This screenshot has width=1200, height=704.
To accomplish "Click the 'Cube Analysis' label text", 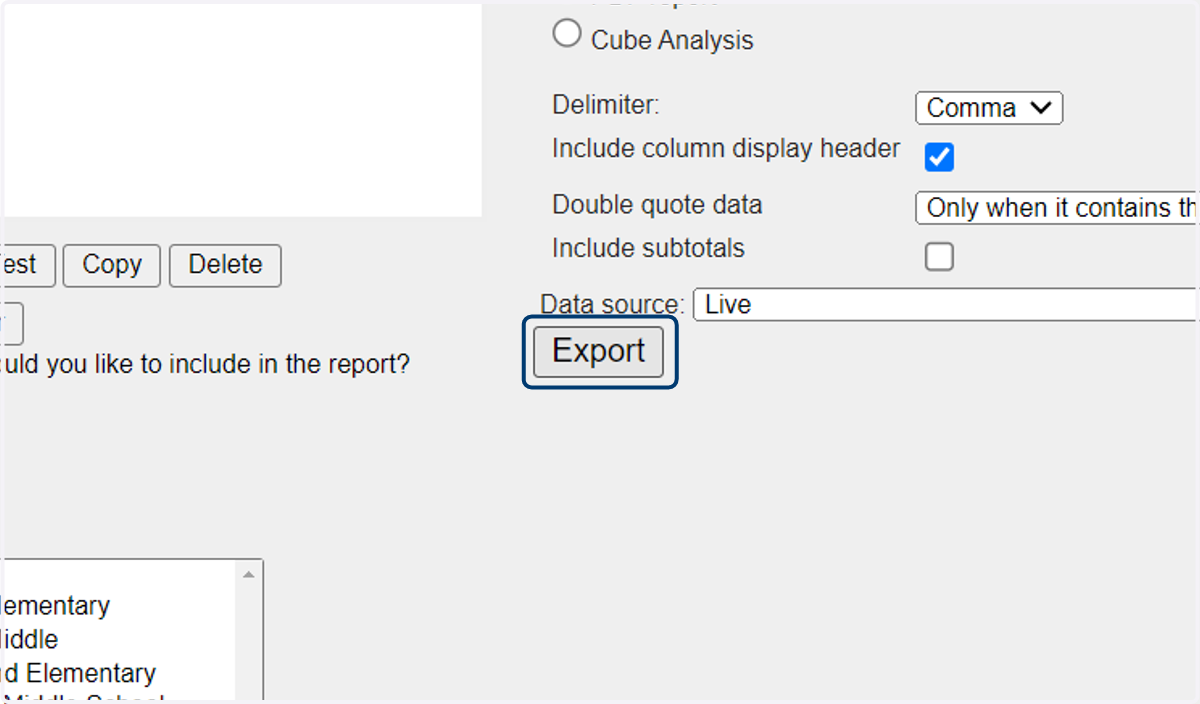I will coord(672,41).
